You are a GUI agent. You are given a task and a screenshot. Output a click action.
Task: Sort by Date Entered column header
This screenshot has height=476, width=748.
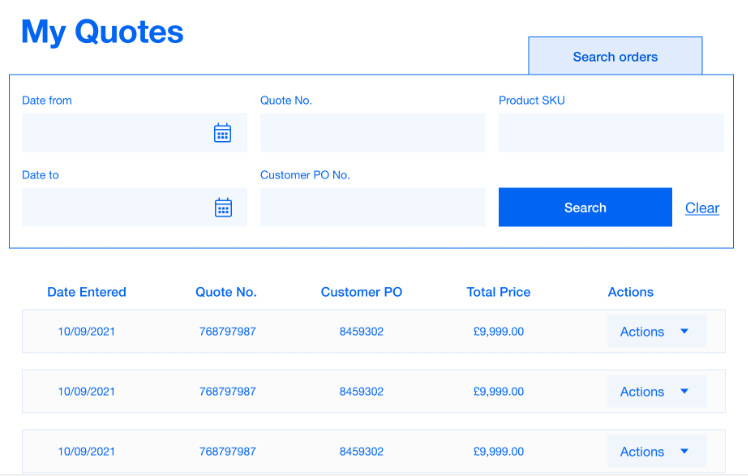coord(87,292)
